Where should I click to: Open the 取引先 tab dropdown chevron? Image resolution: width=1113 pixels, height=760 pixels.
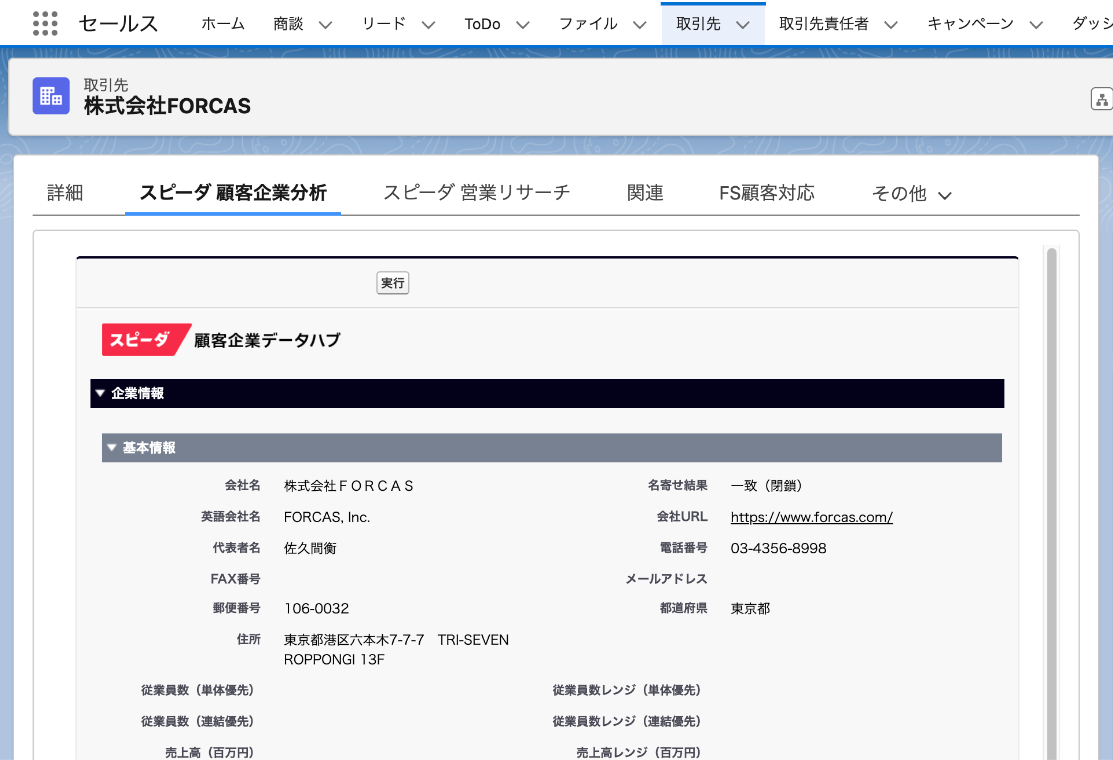pyautogui.click(x=742, y=25)
